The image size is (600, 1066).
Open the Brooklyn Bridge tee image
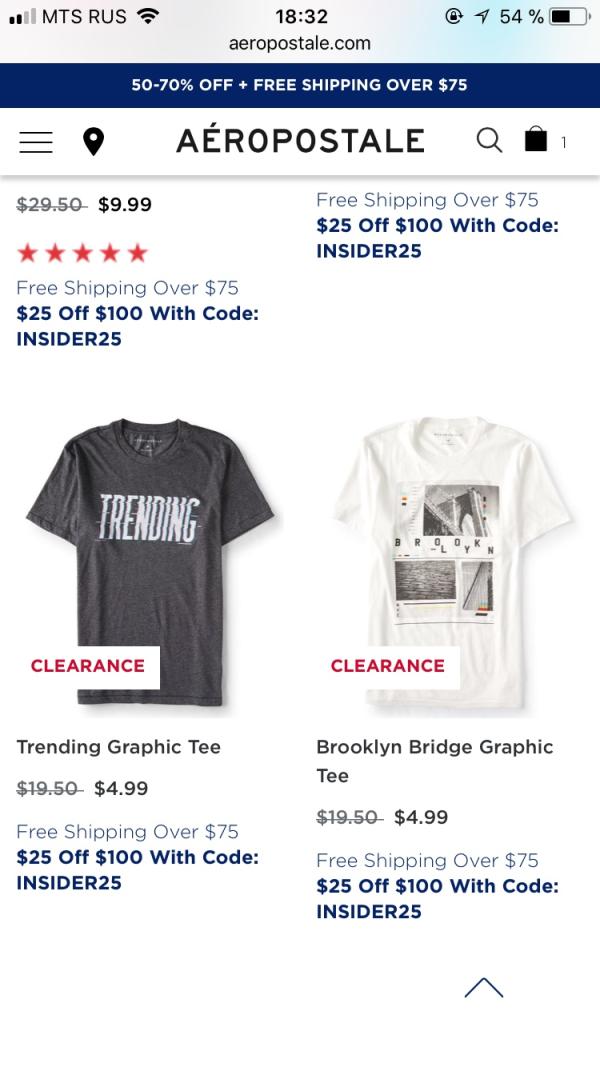[x=450, y=540]
